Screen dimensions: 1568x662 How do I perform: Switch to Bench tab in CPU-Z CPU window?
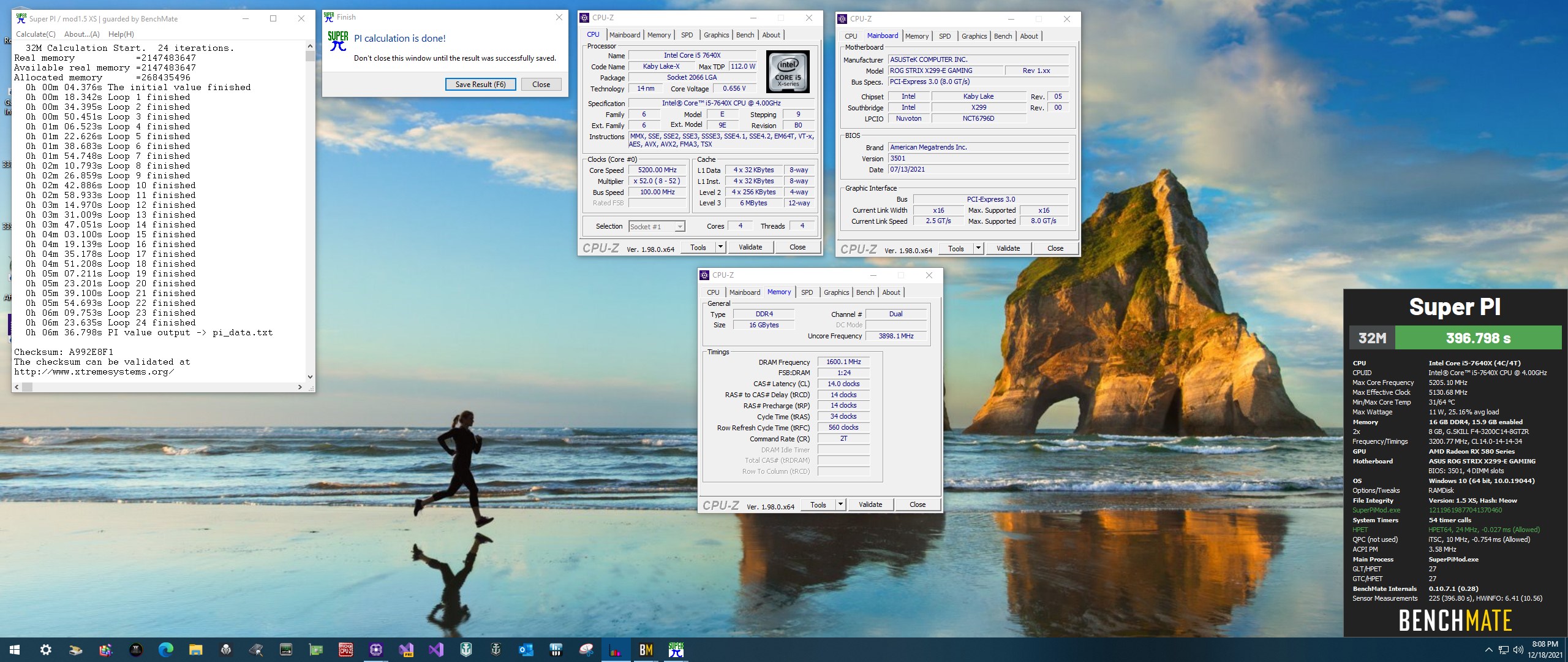pyautogui.click(x=745, y=35)
